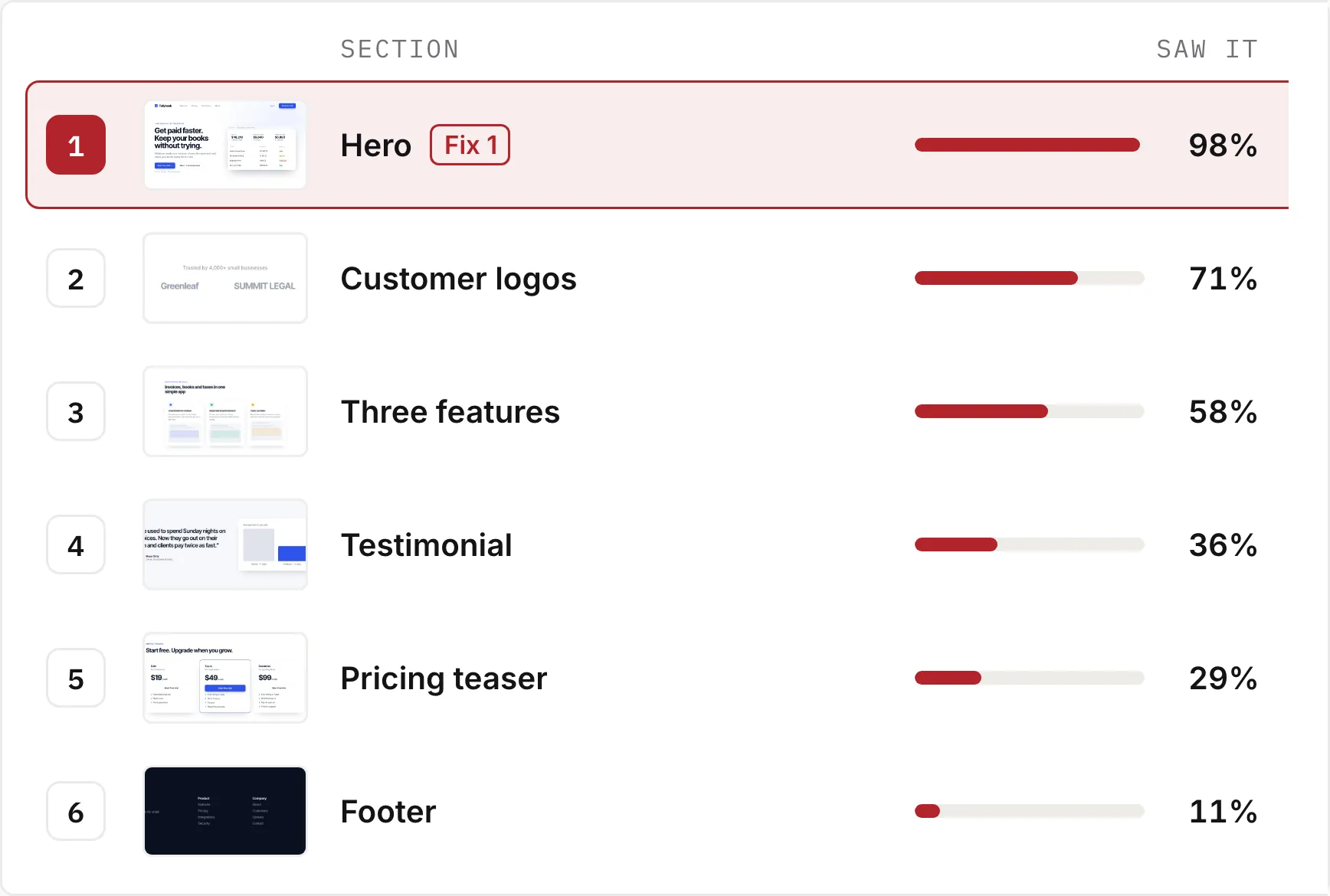The height and width of the screenshot is (896, 1330).
Task: Click the SECTION column header
Action: click(400, 50)
